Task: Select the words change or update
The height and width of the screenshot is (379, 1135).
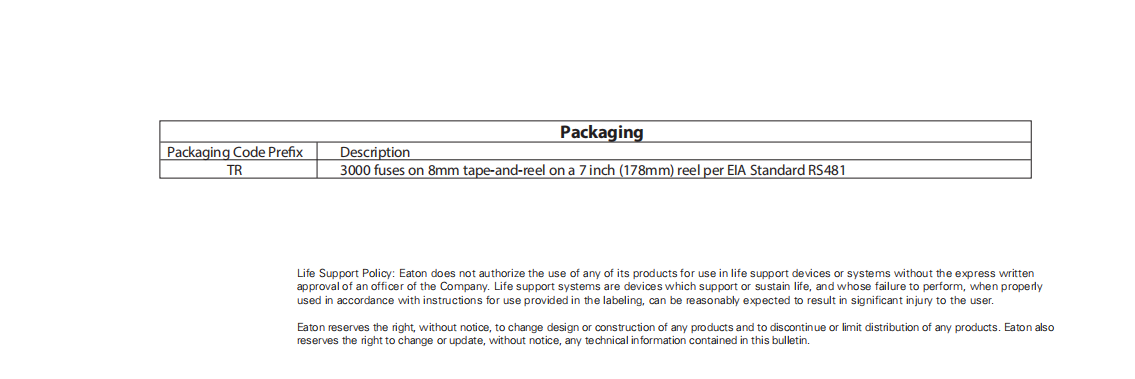Action: pos(440,341)
